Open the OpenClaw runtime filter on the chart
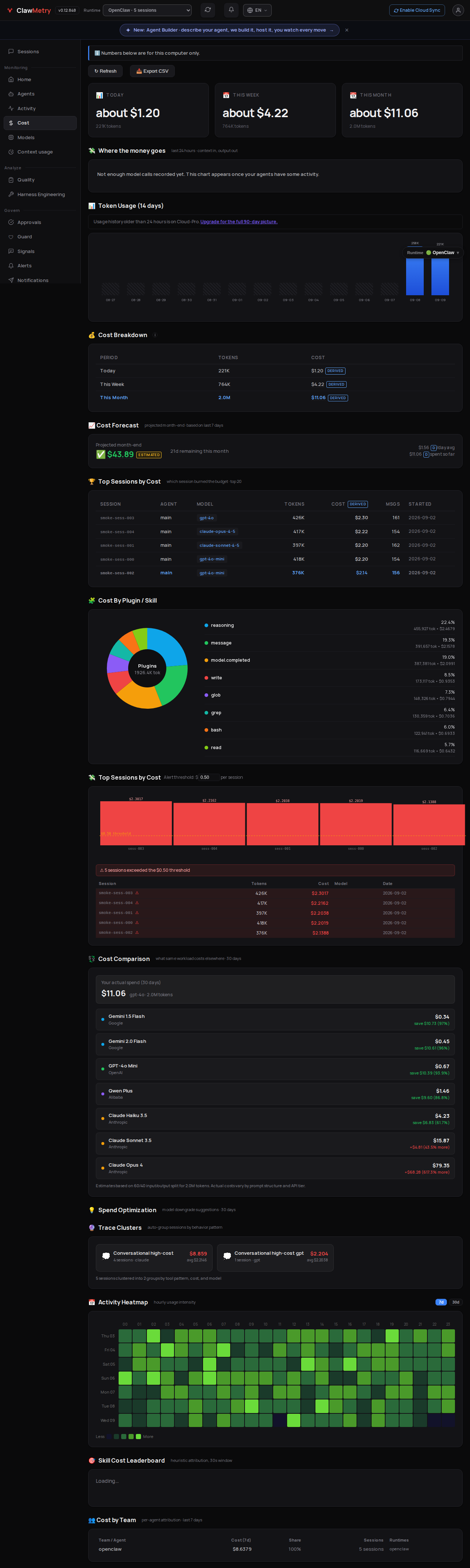The image size is (470, 1568). [433, 253]
